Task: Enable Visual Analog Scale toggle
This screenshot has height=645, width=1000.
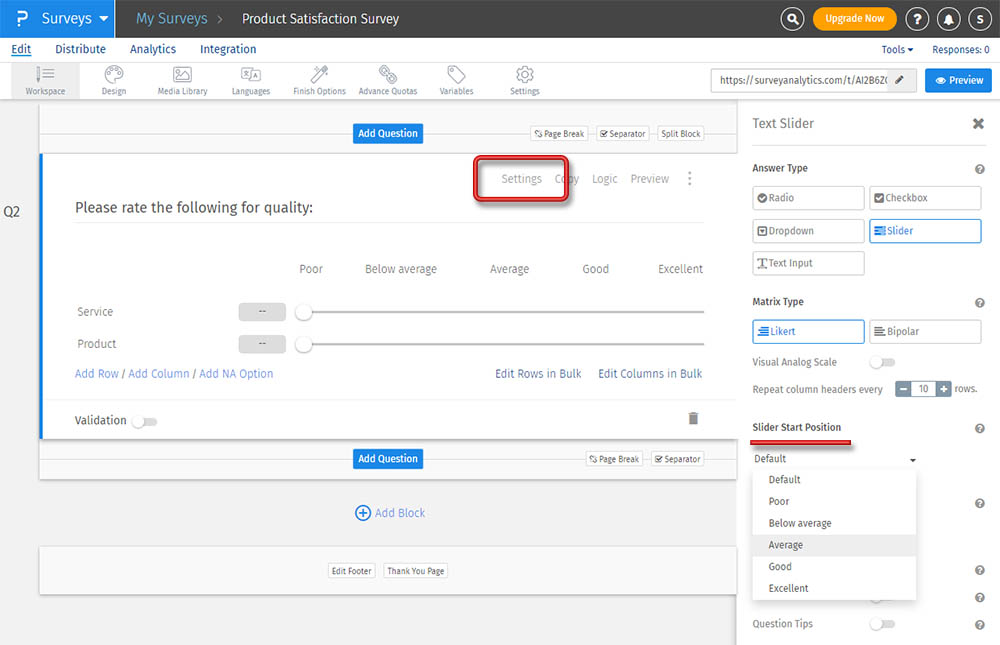Action: point(882,362)
